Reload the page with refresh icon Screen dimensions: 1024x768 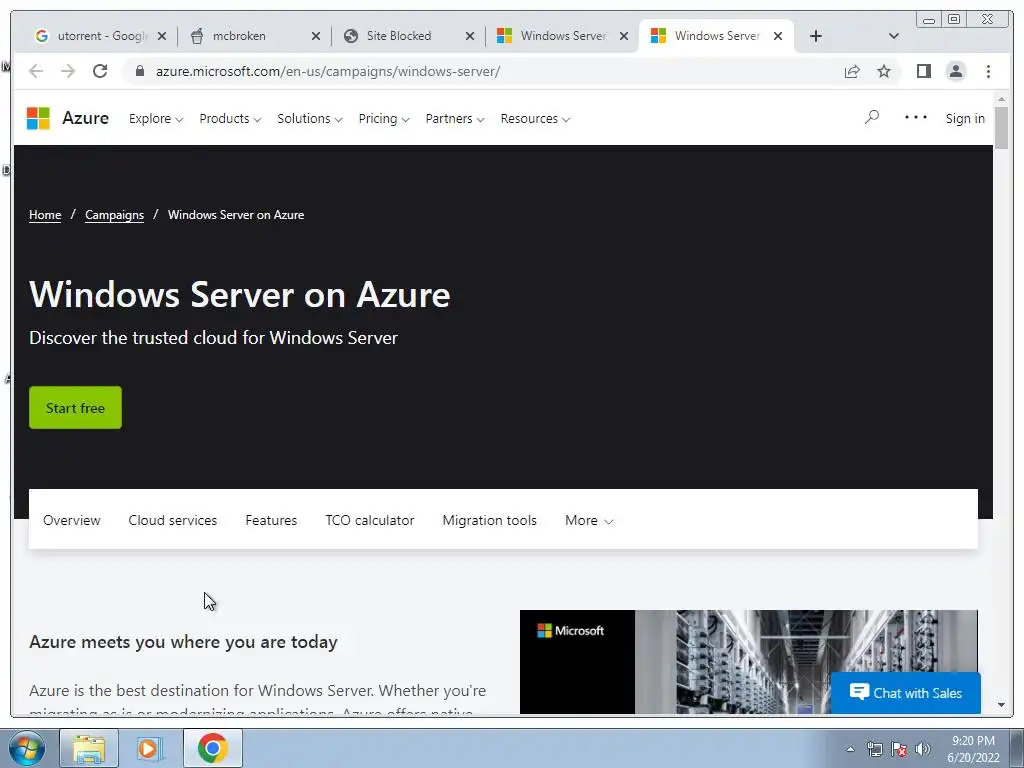click(x=100, y=71)
